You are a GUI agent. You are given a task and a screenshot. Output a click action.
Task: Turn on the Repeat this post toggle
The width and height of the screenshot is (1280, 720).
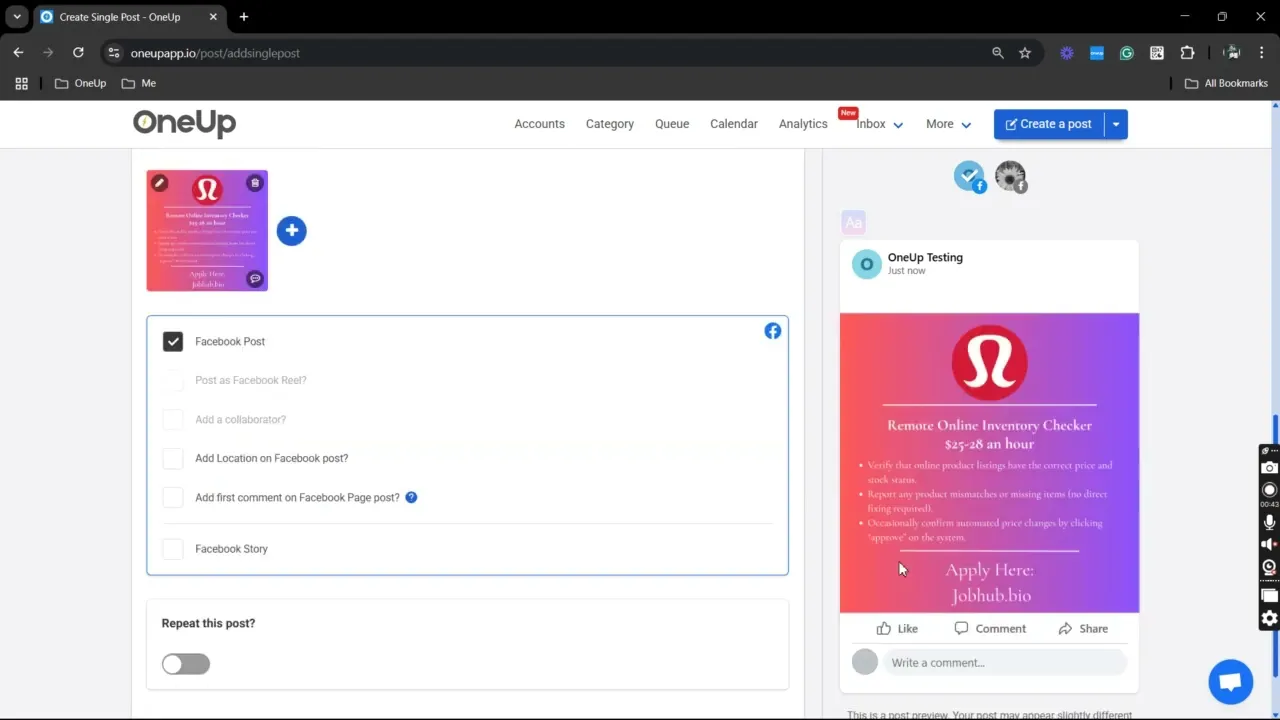tap(186, 664)
